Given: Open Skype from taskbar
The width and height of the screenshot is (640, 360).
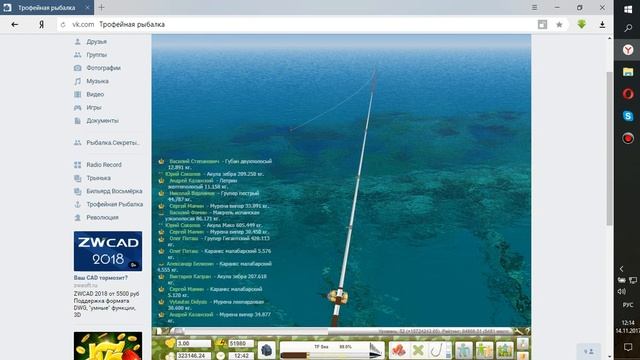Looking at the screenshot, I should (x=628, y=116).
